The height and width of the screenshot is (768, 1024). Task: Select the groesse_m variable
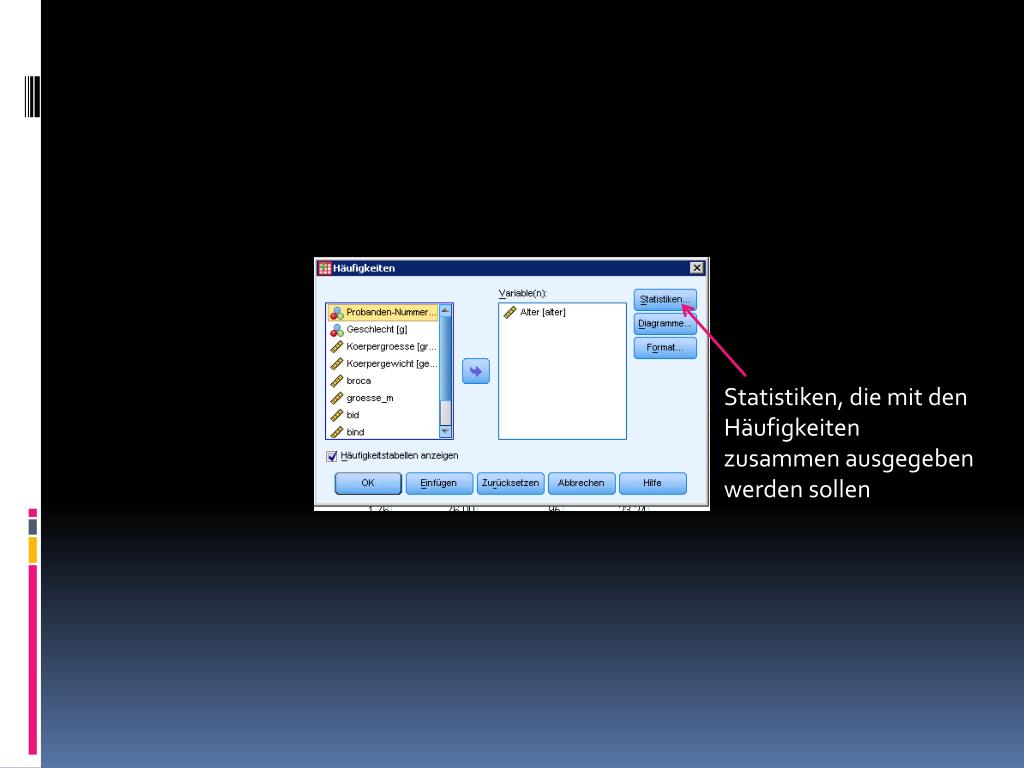(x=383, y=398)
